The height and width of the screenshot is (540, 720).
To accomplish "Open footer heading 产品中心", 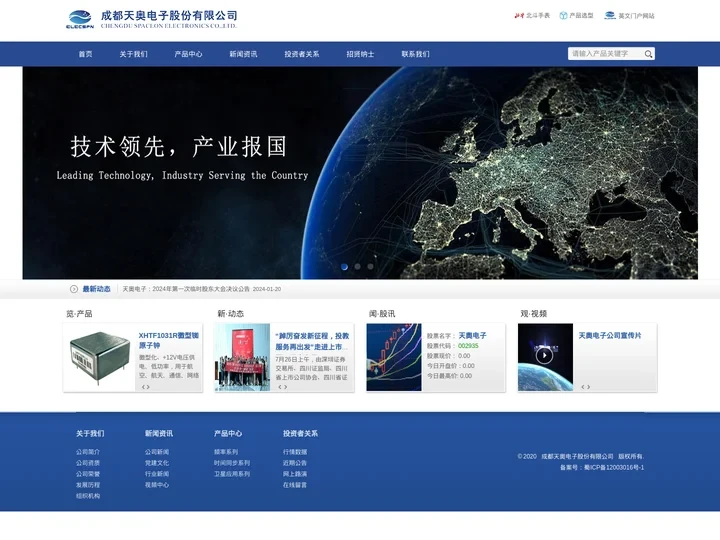I will pos(228,433).
